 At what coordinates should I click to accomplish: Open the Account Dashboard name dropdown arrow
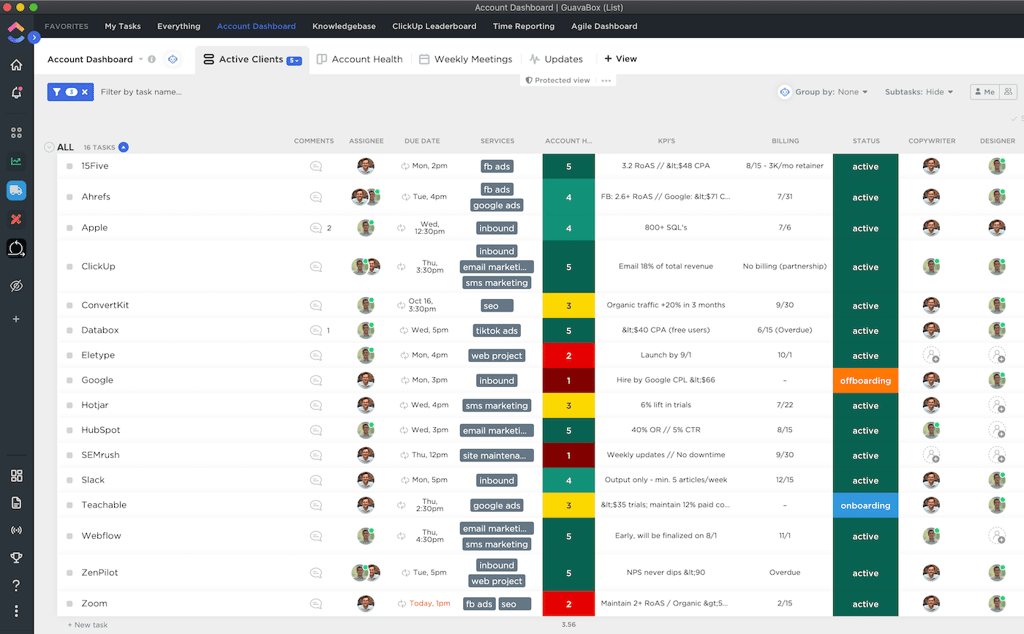(140, 59)
